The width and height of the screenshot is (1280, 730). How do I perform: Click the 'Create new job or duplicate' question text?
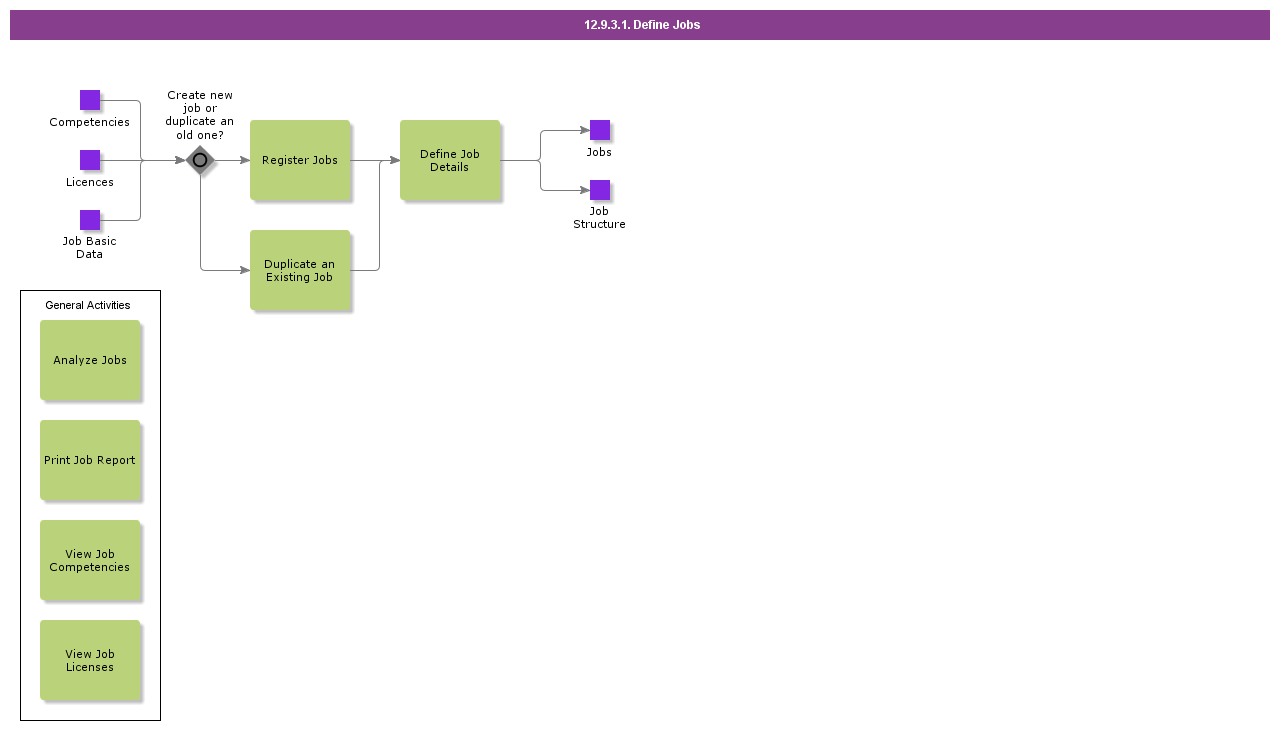pos(200,115)
